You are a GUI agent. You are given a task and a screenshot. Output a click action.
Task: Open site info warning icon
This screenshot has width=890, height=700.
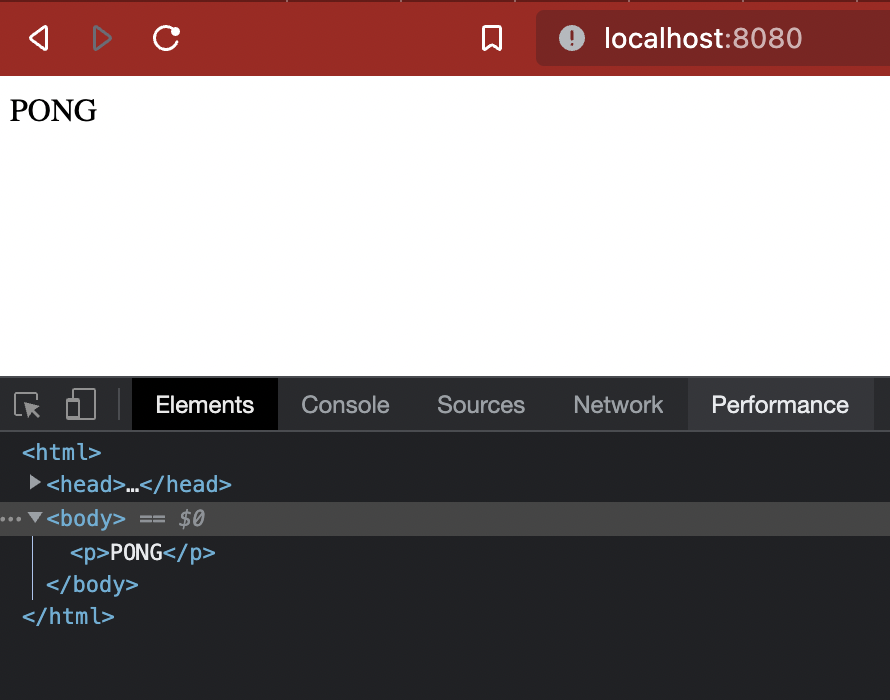tap(571, 39)
